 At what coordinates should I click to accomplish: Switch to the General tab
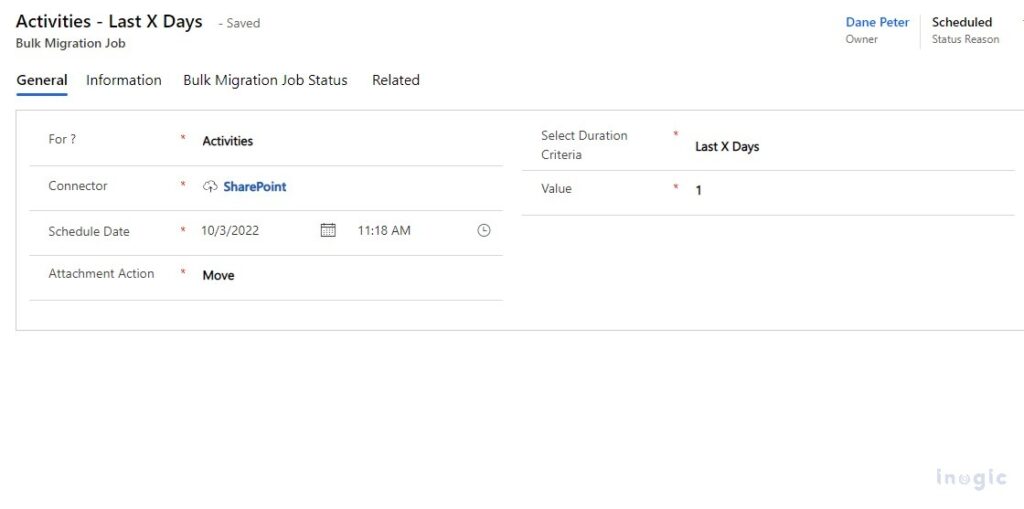tap(42, 80)
